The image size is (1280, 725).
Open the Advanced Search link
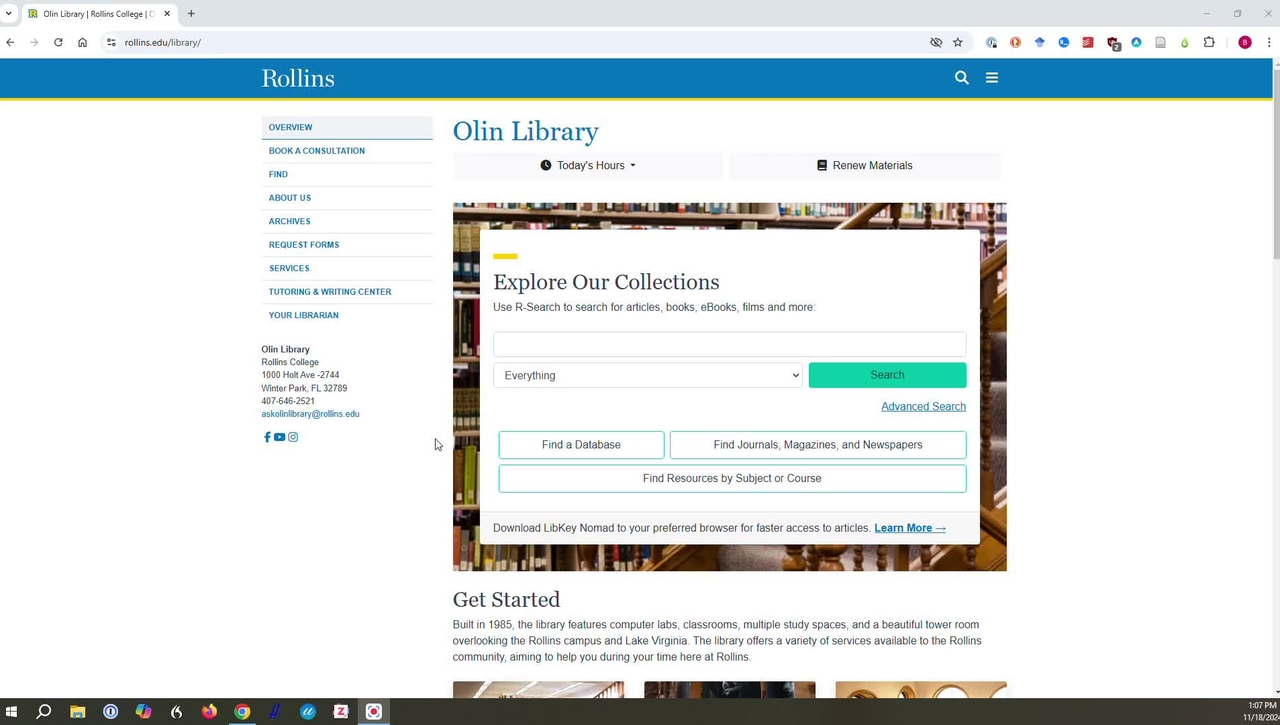(923, 406)
